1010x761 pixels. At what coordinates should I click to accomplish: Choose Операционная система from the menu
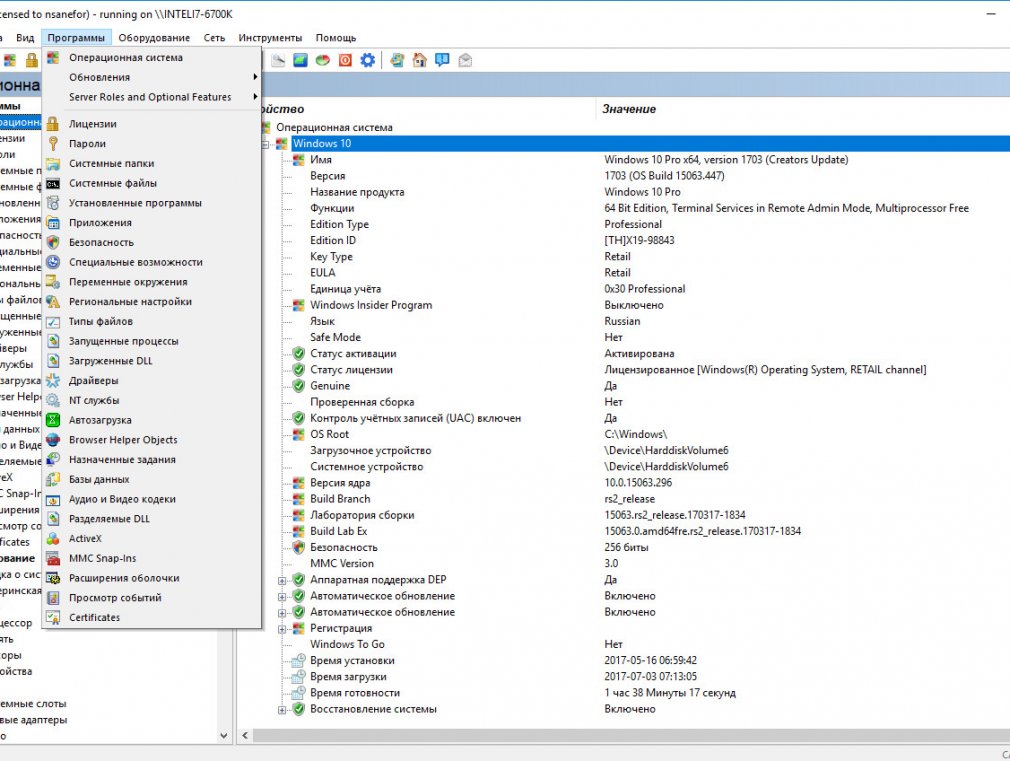click(x=152, y=57)
